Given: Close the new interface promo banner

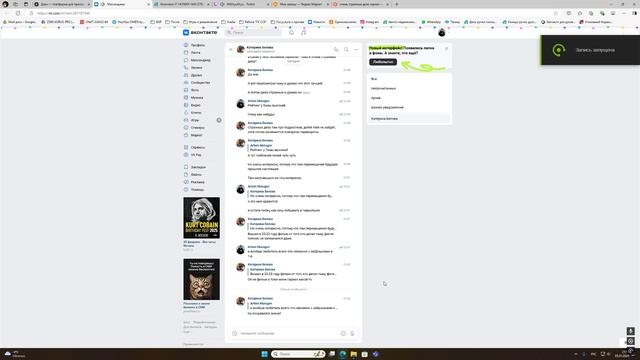Looking at the screenshot, I should [446, 48].
